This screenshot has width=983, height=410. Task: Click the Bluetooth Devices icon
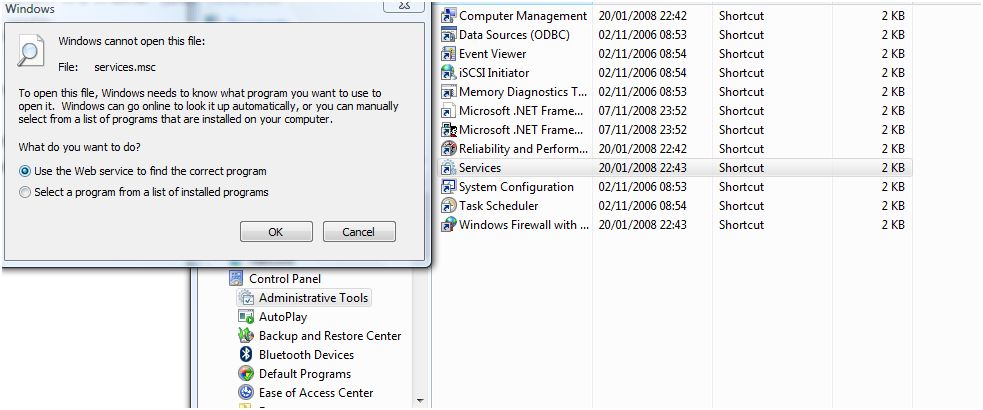pos(246,354)
